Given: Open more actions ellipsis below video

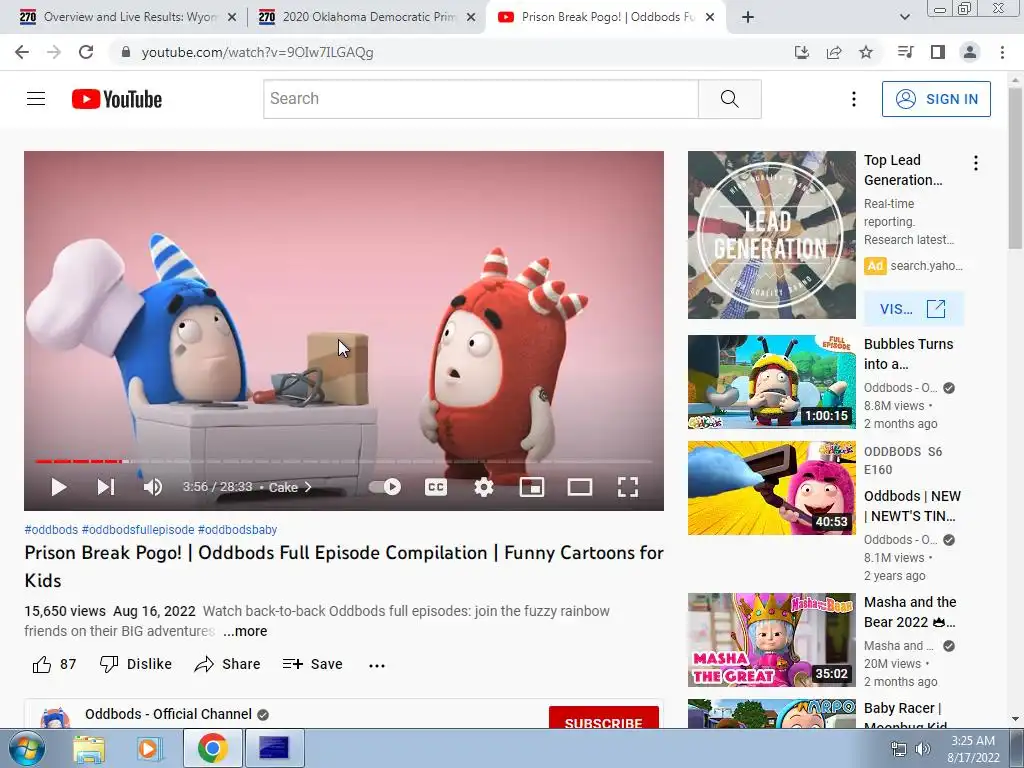Looking at the screenshot, I should pos(377,665).
